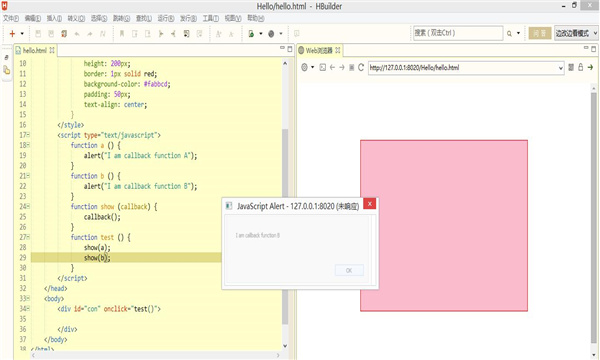Maximize the Web browser panel
Image resolution: width=600 pixels, height=360 pixels.
click(x=593, y=49)
